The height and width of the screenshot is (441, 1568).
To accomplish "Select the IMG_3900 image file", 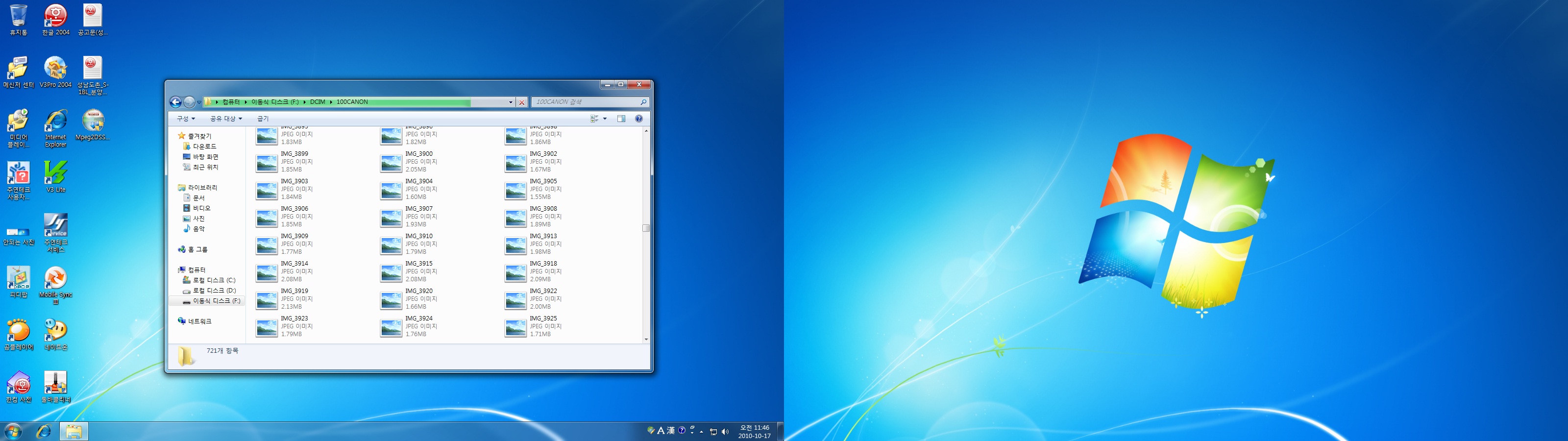I will [408, 161].
